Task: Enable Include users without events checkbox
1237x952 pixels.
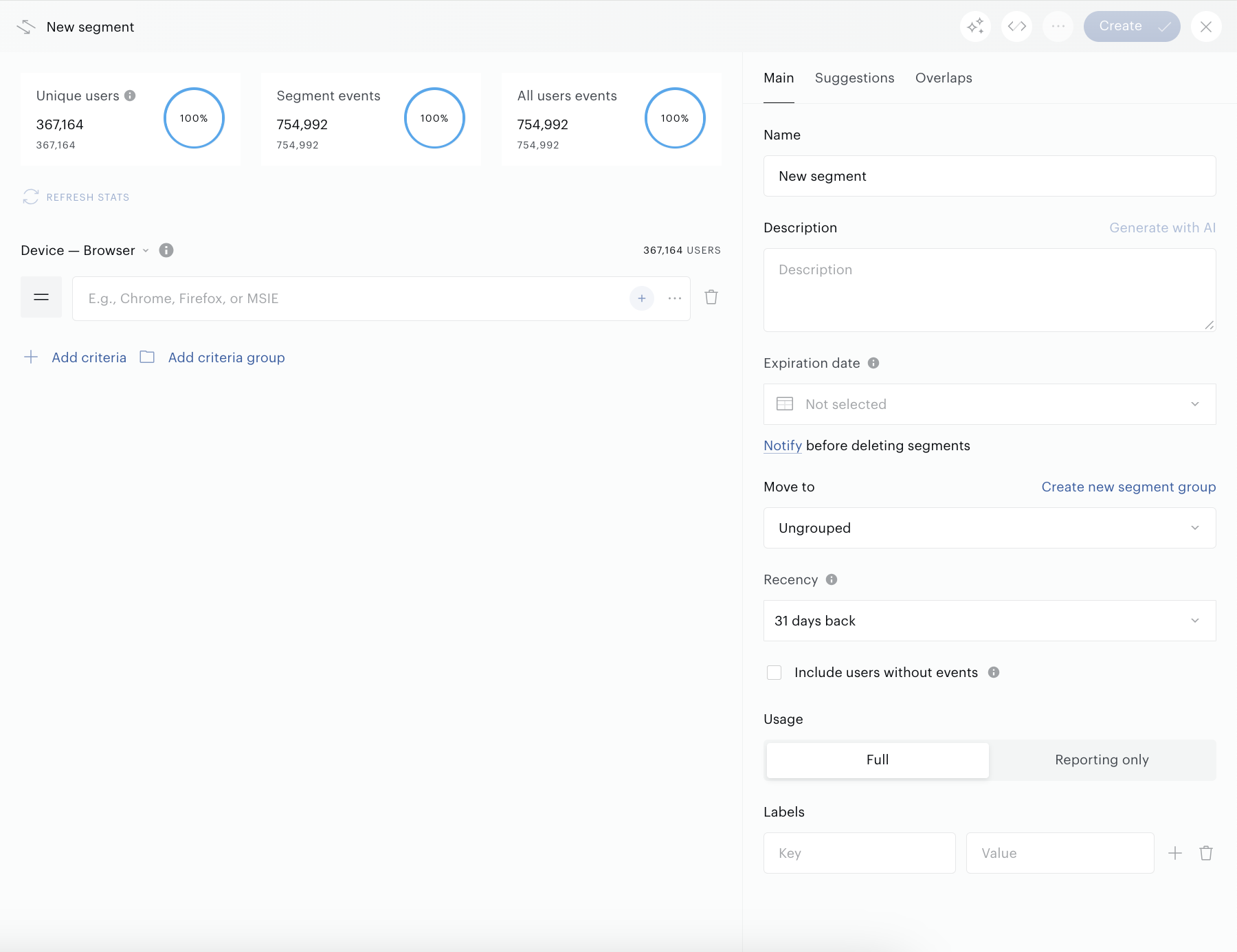Action: pyautogui.click(x=774, y=672)
